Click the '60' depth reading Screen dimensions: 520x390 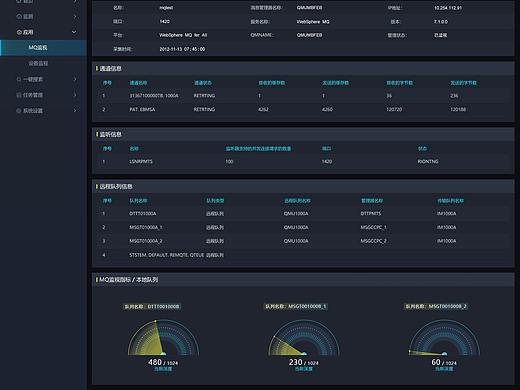436,362
